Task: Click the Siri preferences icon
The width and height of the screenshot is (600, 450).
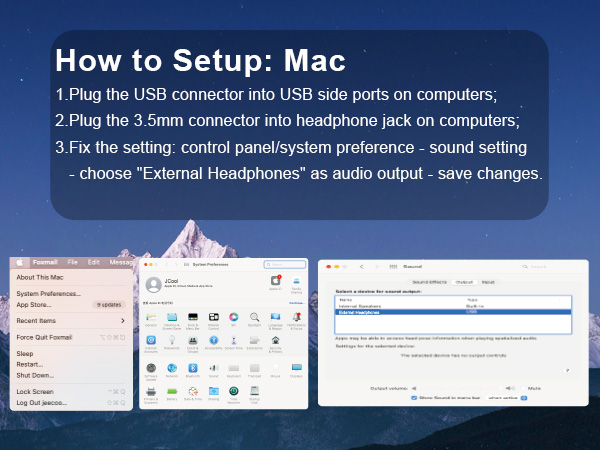Action: (x=232, y=317)
